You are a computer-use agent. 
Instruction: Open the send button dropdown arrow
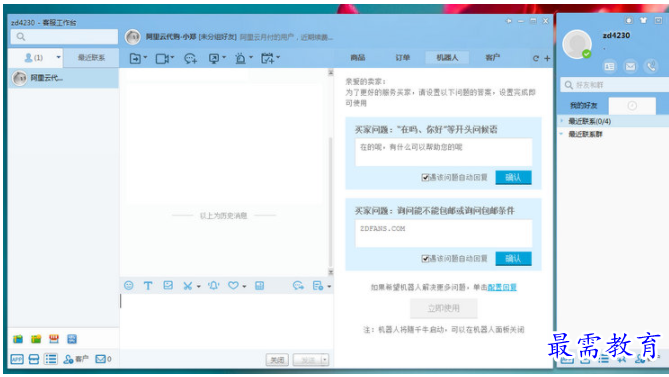(325, 360)
